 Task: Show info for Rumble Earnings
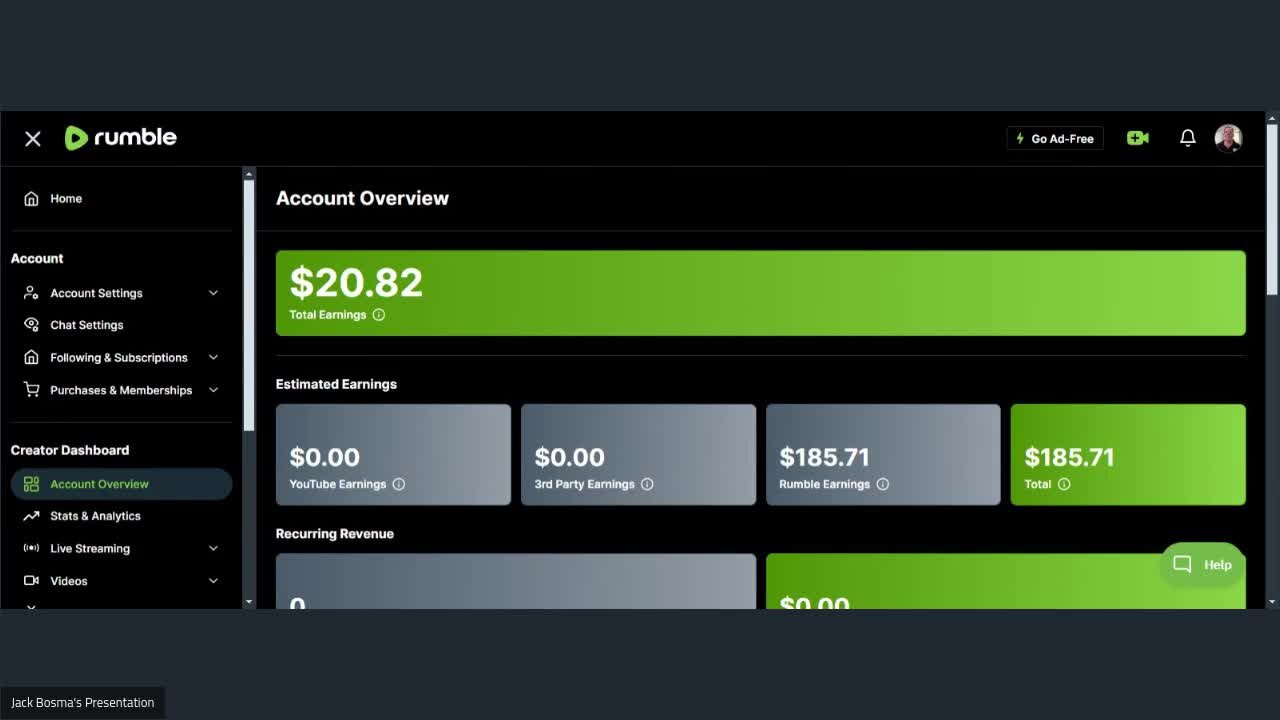(x=883, y=484)
